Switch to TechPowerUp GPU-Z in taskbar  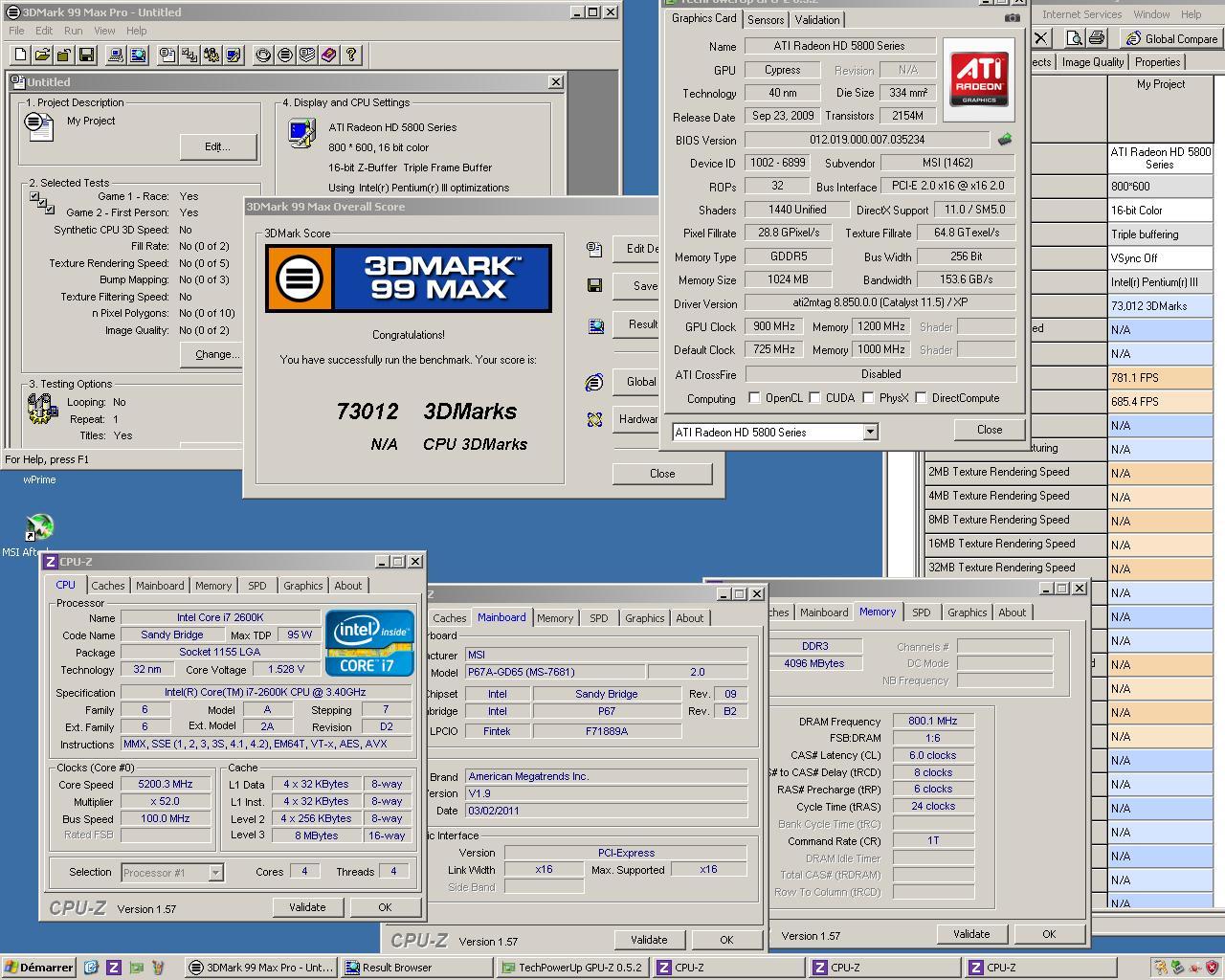[574, 968]
